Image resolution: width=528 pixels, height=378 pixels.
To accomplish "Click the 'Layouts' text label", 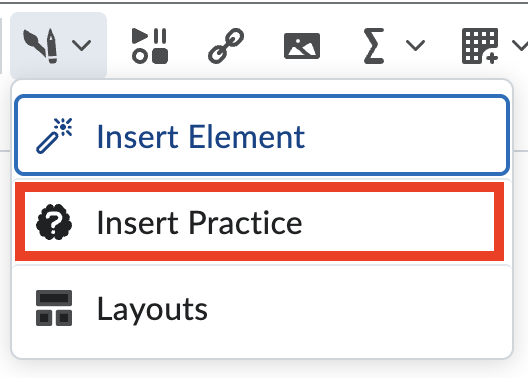I will 152,310.
